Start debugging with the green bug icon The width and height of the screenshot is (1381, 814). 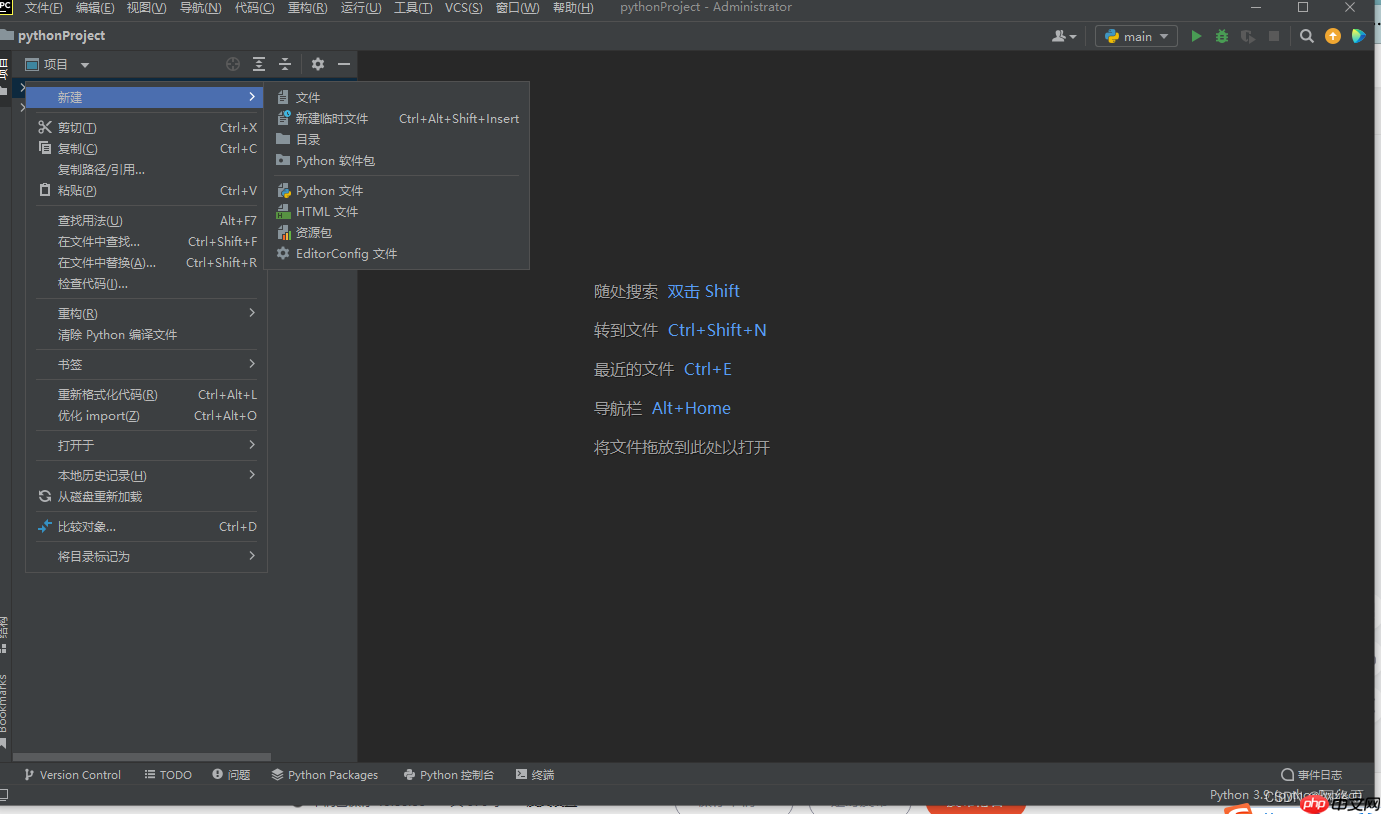1222,36
